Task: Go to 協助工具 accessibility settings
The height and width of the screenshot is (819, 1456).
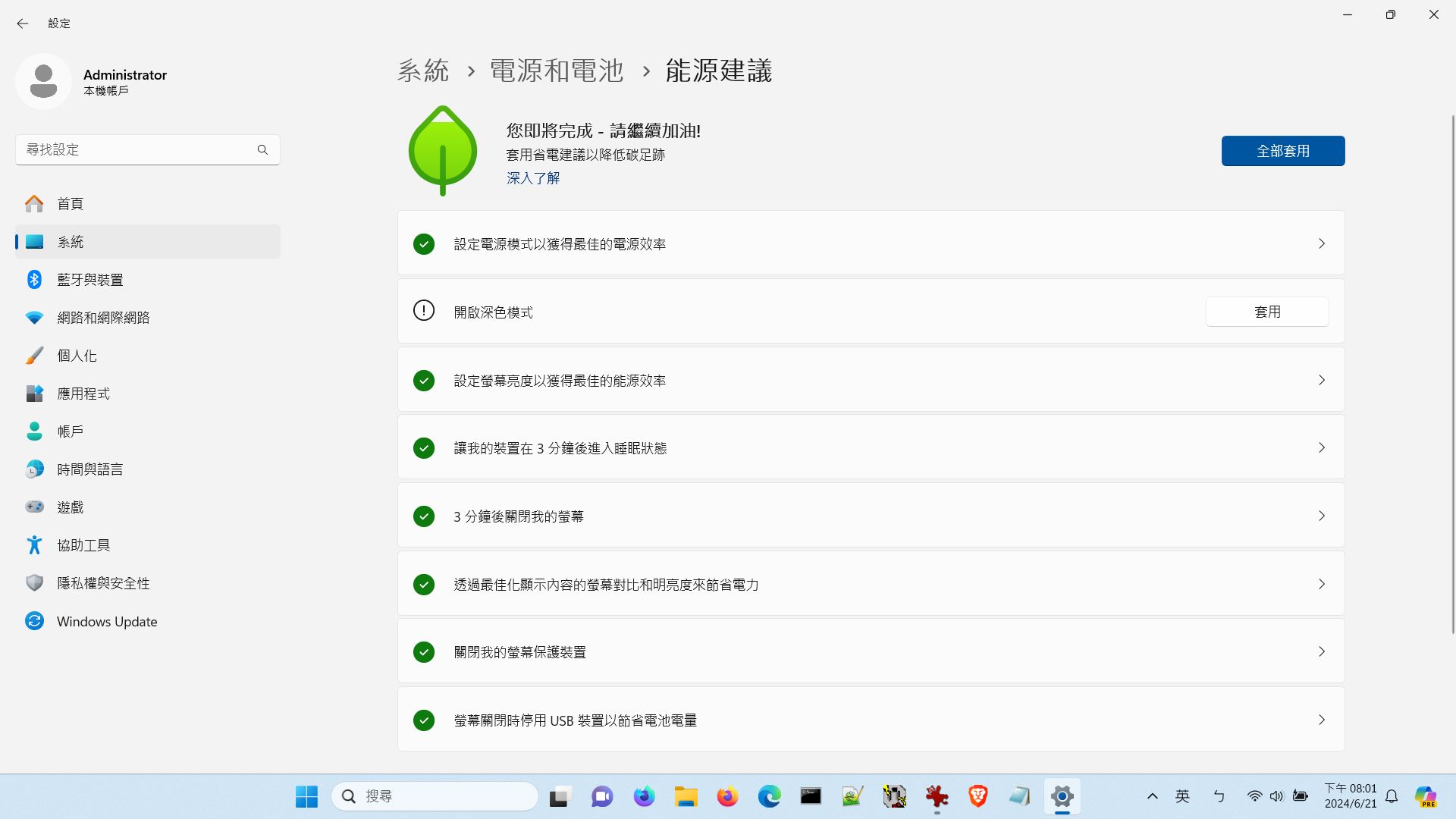Action: 83,545
